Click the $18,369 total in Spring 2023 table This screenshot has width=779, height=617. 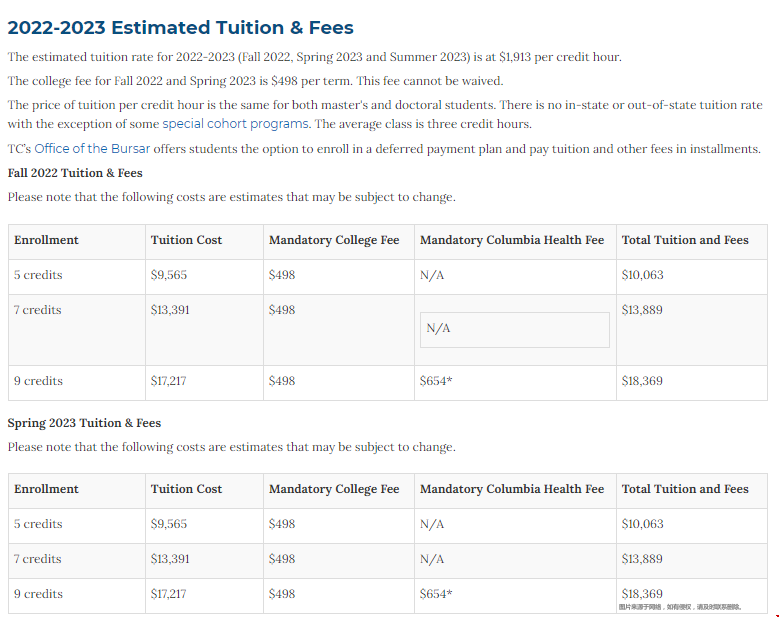point(642,593)
